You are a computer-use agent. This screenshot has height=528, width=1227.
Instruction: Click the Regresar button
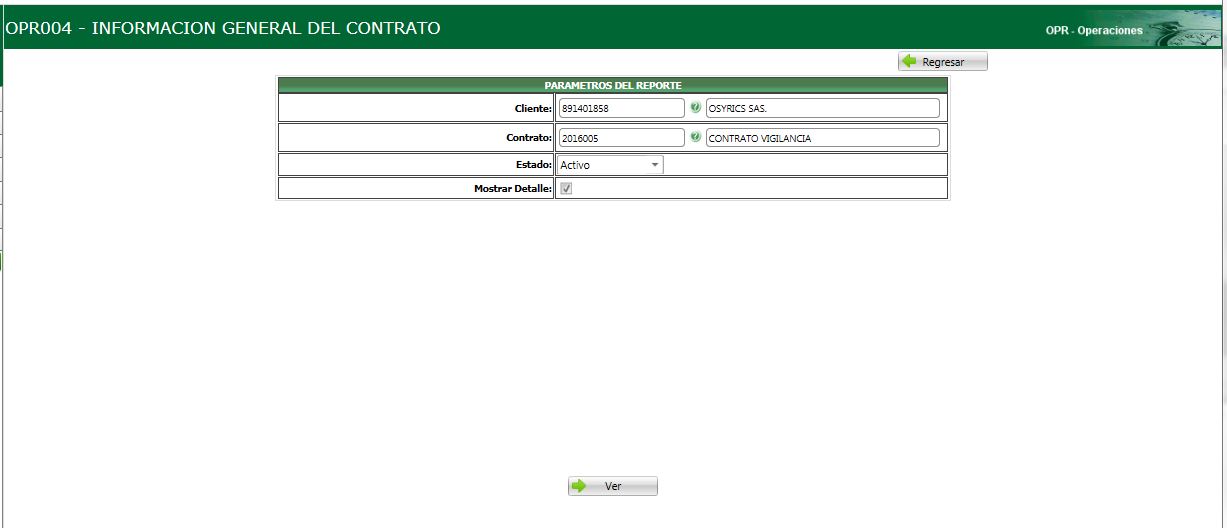[942, 62]
